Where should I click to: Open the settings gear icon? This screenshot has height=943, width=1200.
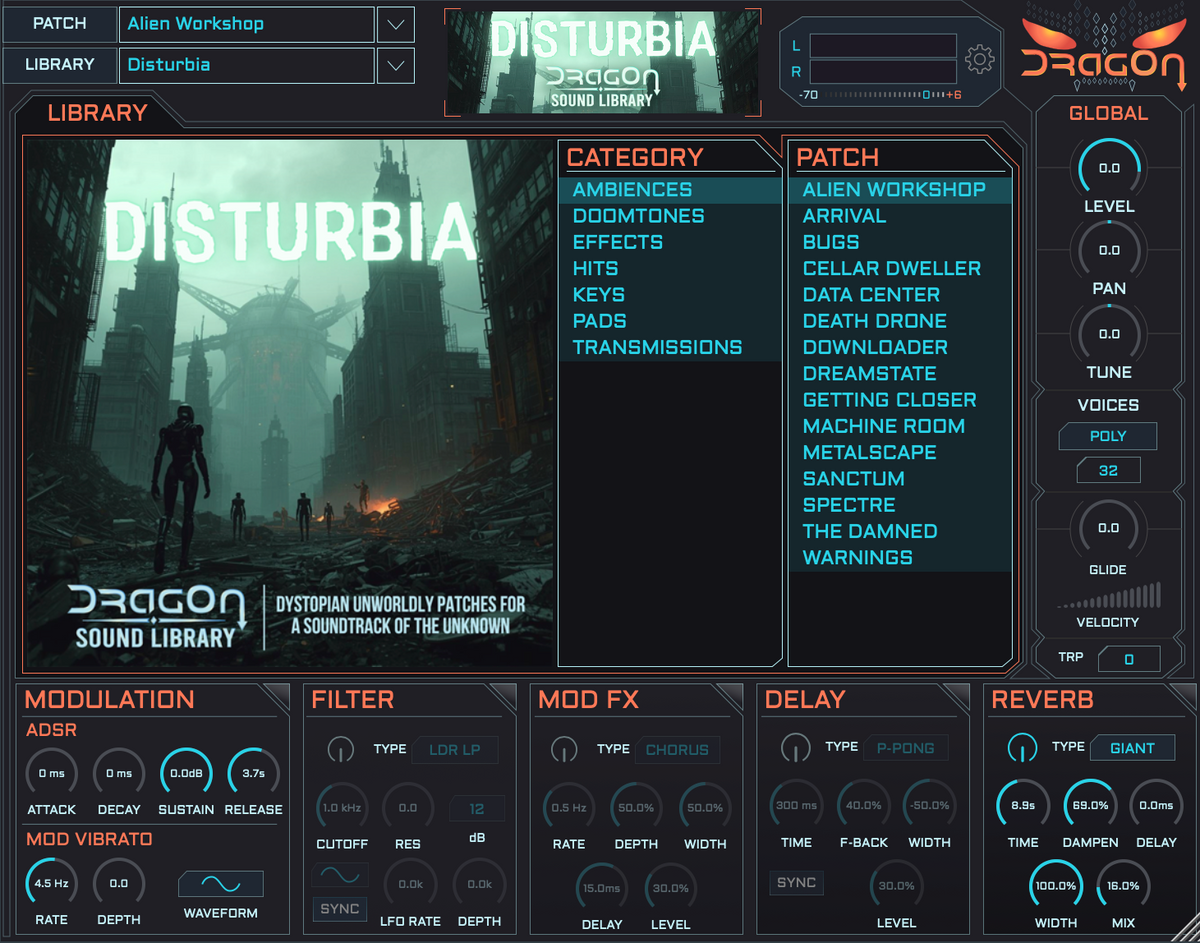(980, 60)
